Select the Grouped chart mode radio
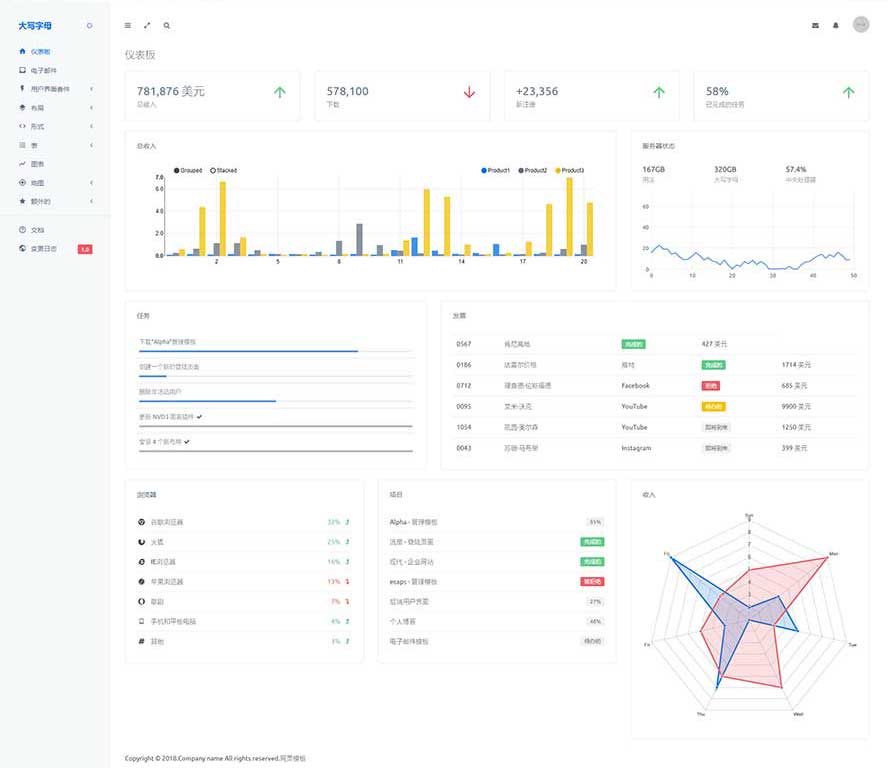This screenshot has width=888, height=768. (x=178, y=171)
